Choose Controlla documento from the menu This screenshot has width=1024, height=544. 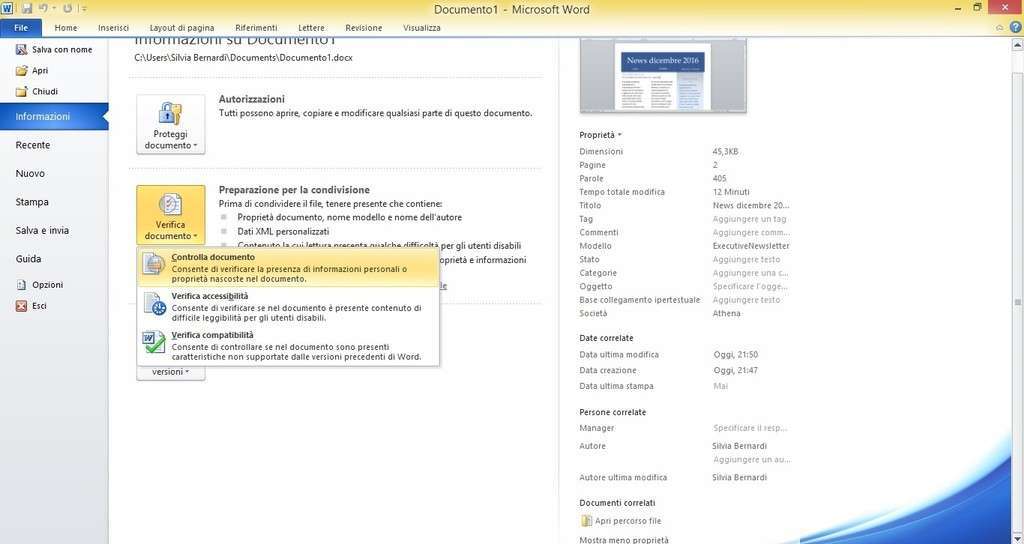click(288, 267)
